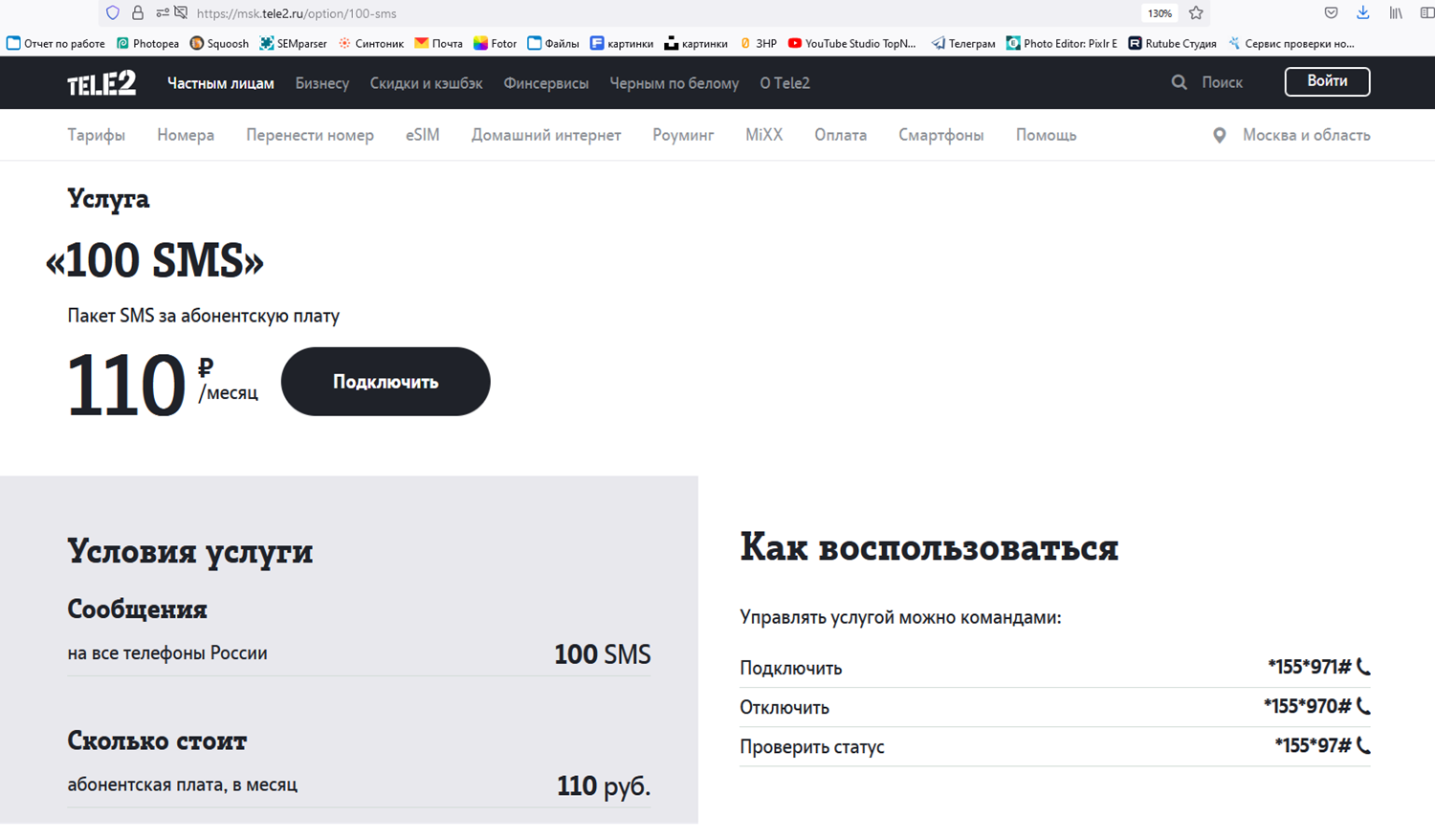Open the Rutube Студия bookmark
Screen dimensions: 1435x840
click(1172, 43)
